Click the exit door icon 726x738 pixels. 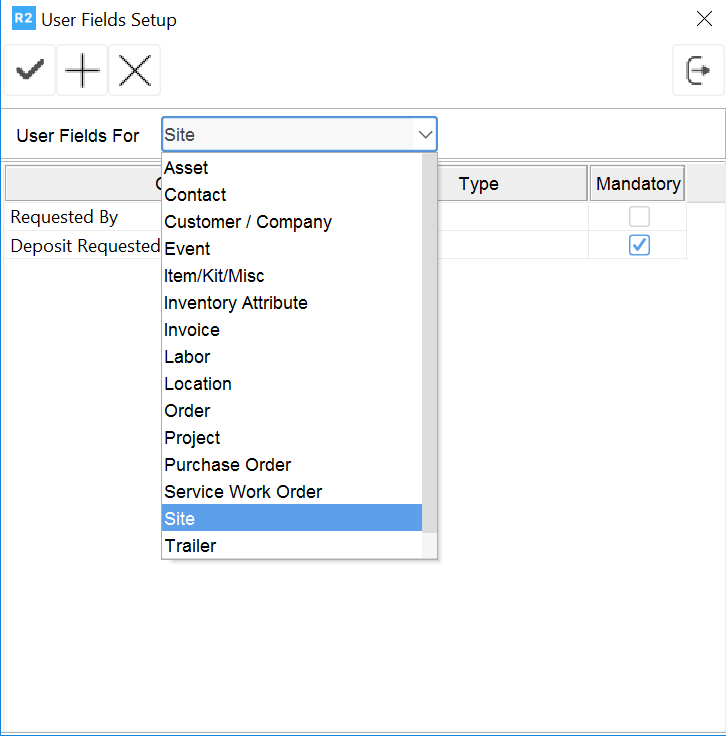pyautogui.click(x=697, y=71)
